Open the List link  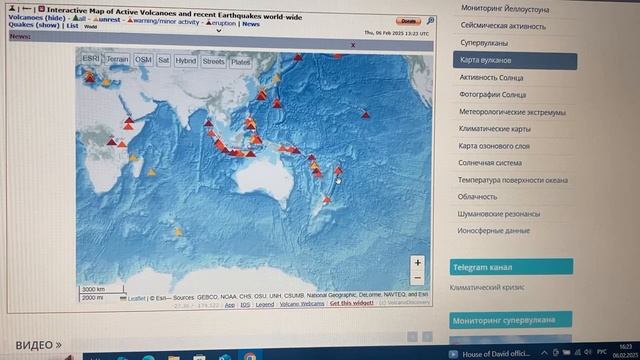pyautogui.click(x=72, y=25)
